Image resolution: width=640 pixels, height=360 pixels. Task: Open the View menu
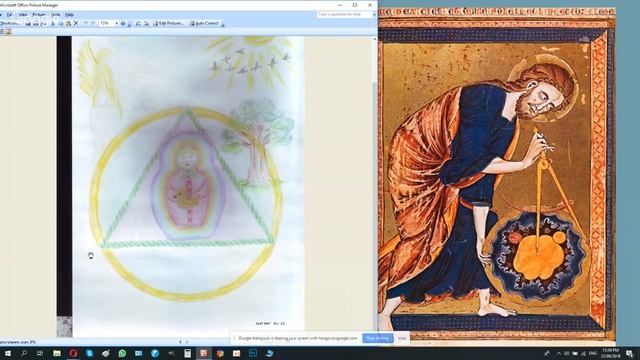pyautogui.click(x=23, y=15)
